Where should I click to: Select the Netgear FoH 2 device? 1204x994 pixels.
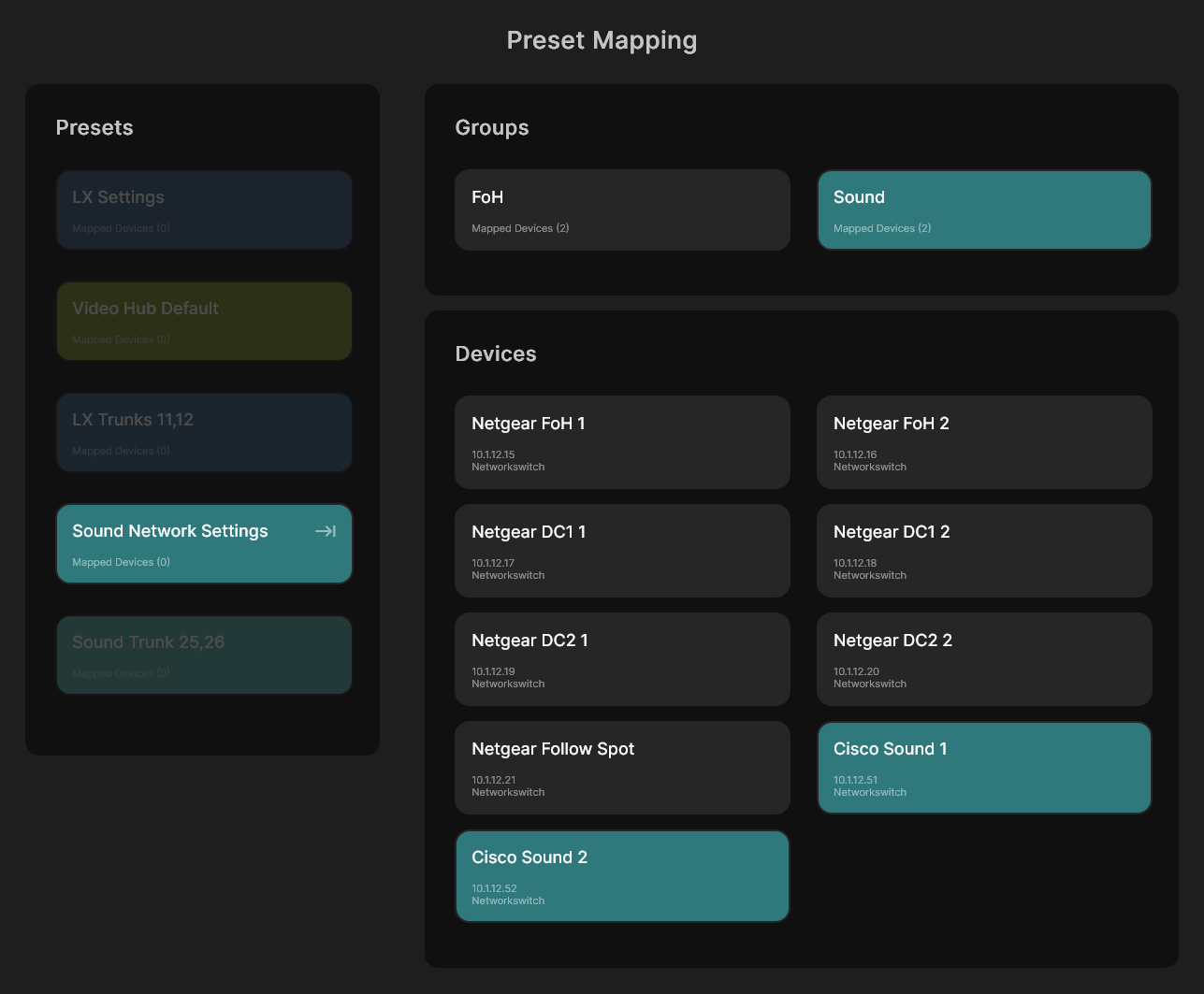(983, 441)
